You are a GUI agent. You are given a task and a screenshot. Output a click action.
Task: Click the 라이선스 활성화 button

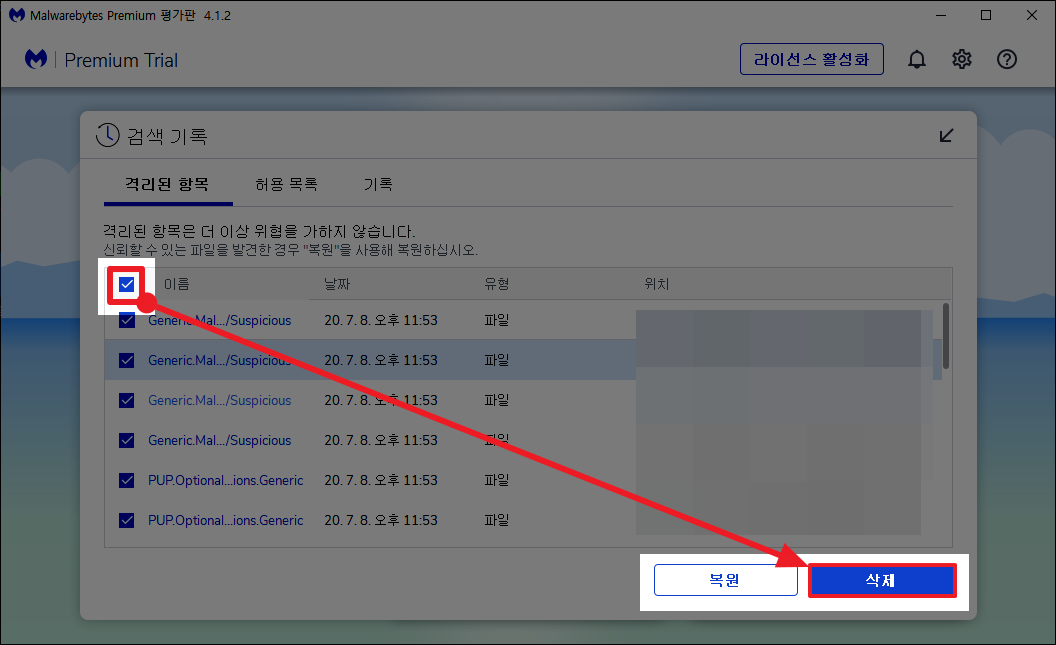[x=811, y=59]
